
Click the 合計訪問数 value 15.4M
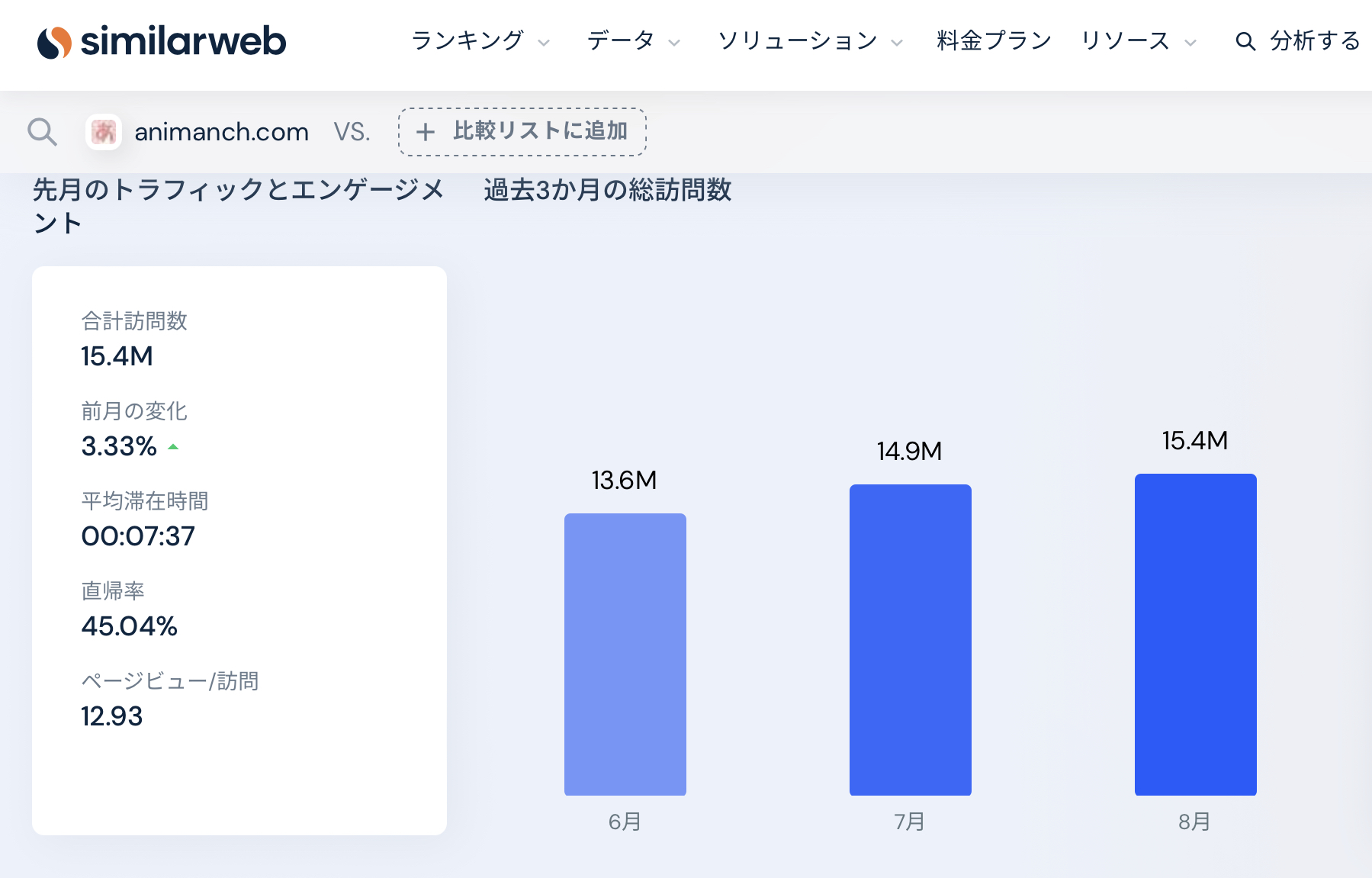click(117, 356)
